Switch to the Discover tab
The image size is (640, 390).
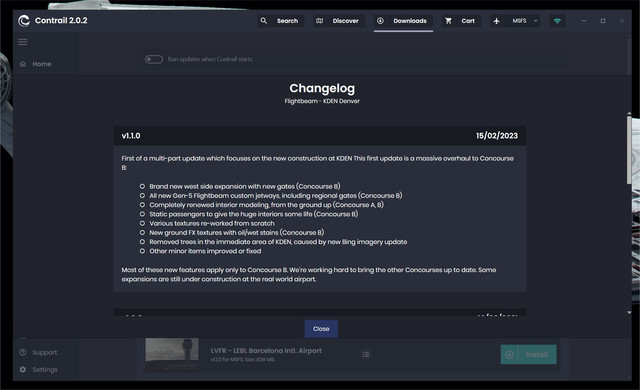[338, 21]
